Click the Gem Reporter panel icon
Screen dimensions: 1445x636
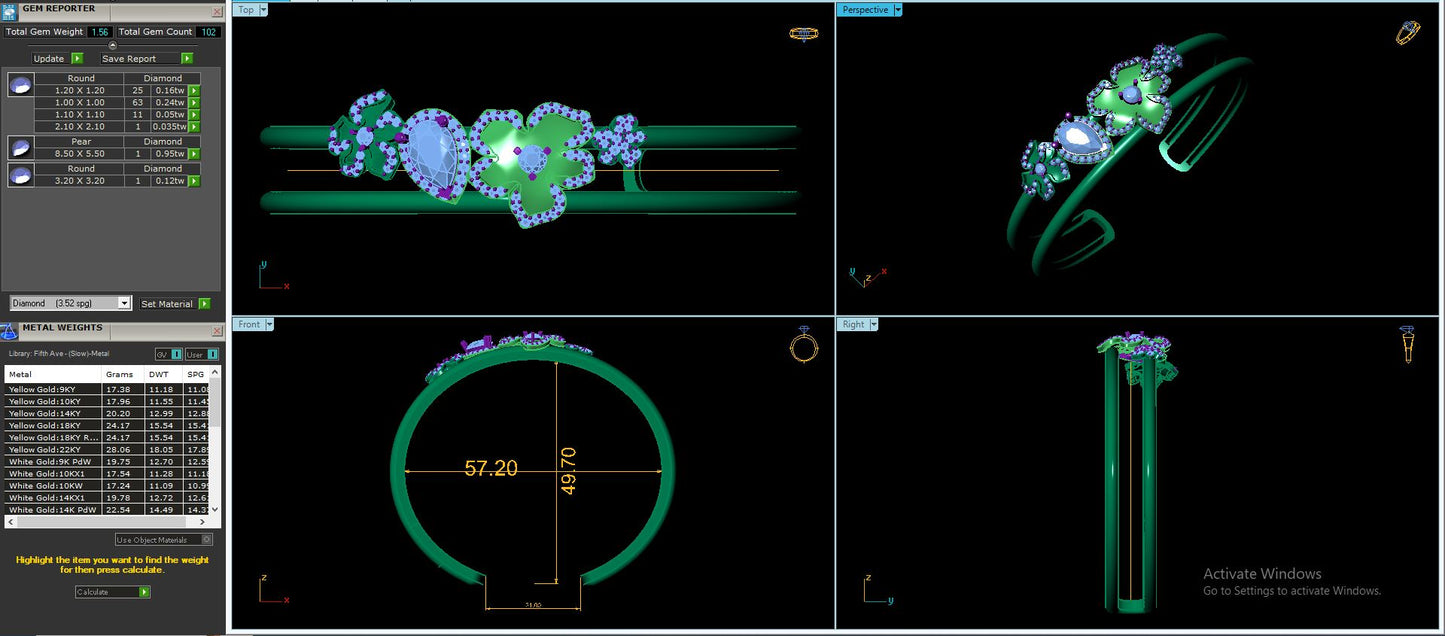pyautogui.click(x=11, y=10)
